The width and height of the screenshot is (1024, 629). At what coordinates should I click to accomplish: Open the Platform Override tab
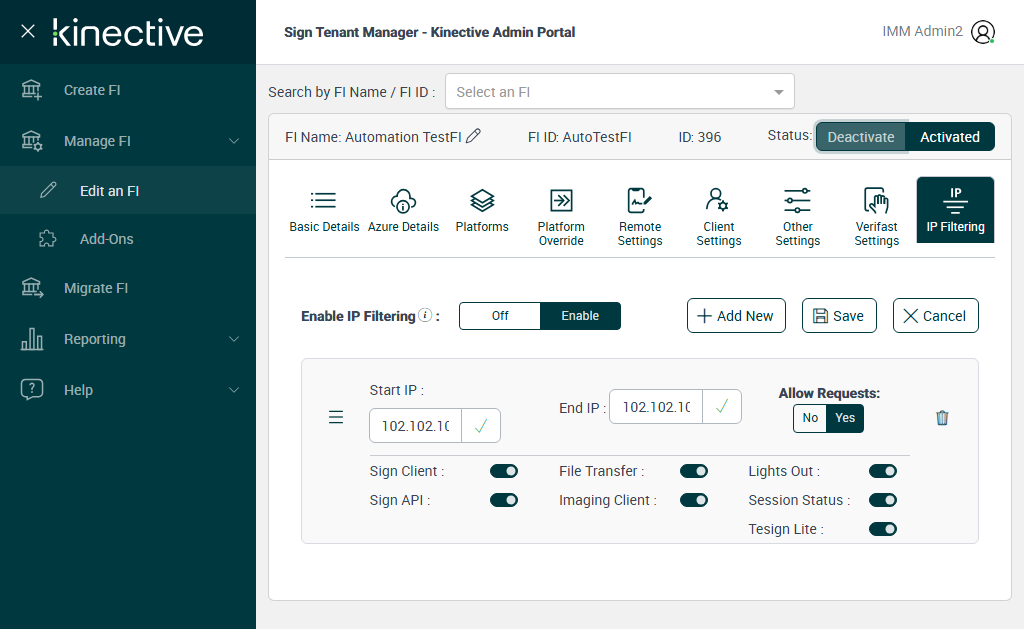pos(561,218)
